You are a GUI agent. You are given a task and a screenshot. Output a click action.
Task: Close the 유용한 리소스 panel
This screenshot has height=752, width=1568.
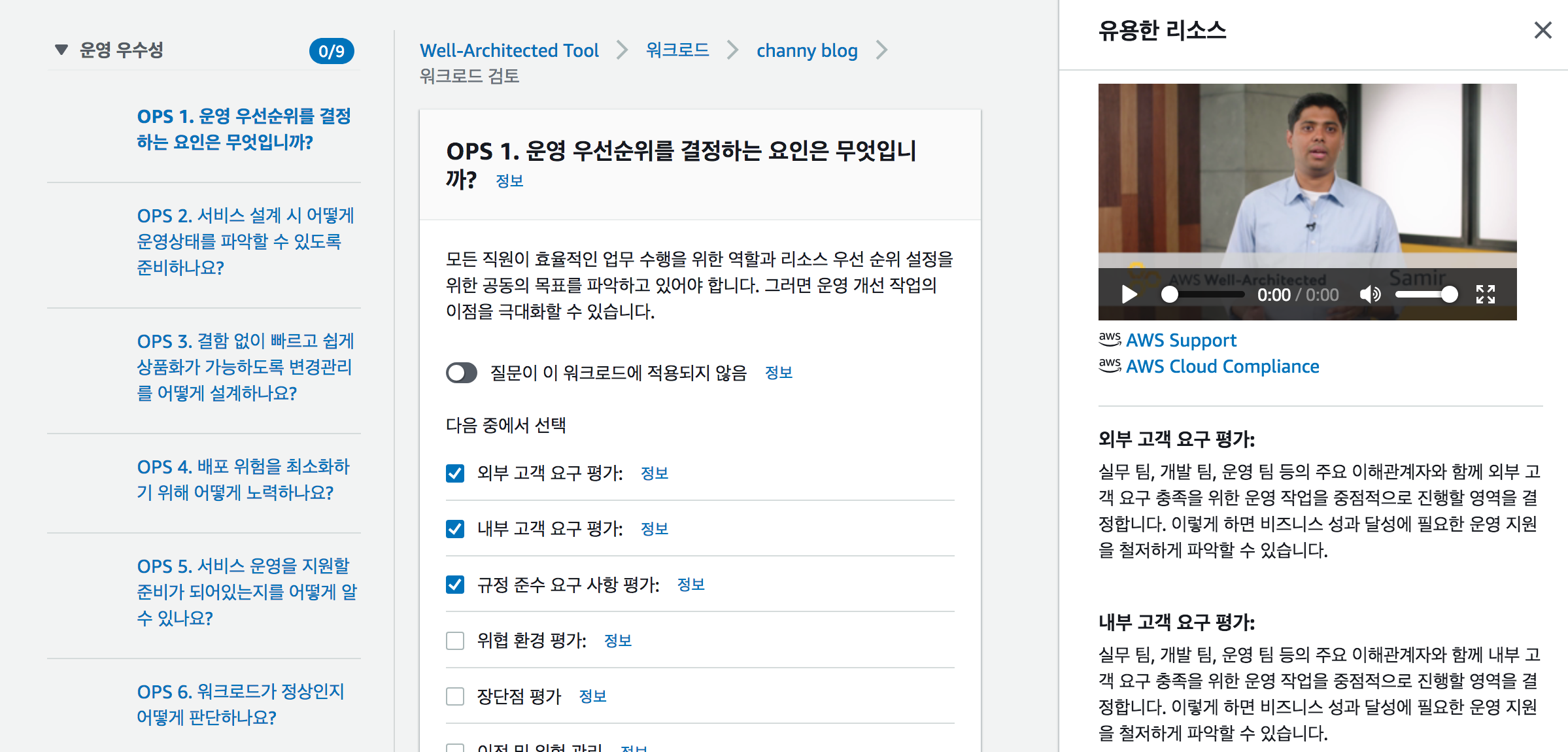click(x=1542, y=30)
